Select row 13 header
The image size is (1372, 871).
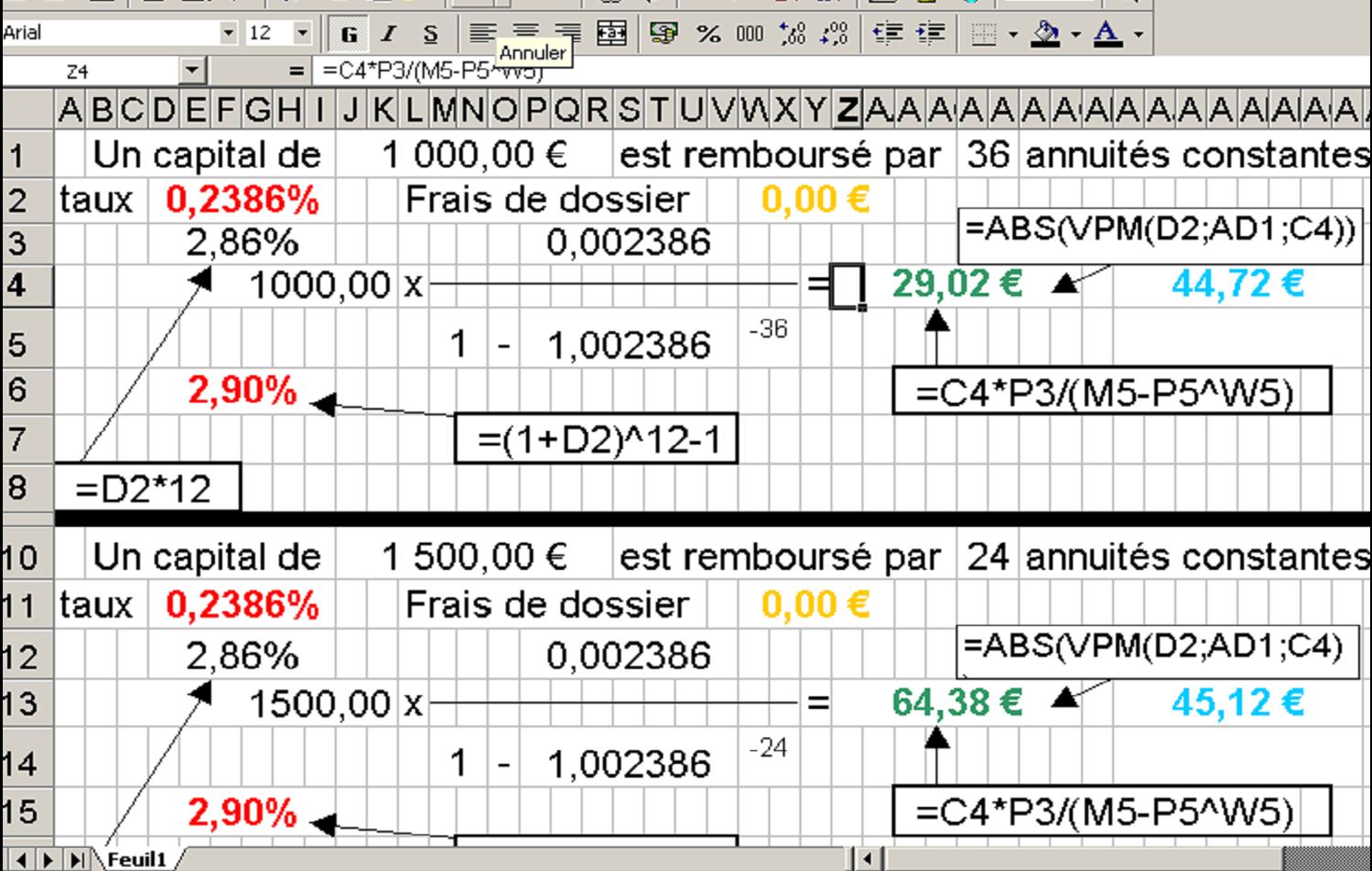27,703
